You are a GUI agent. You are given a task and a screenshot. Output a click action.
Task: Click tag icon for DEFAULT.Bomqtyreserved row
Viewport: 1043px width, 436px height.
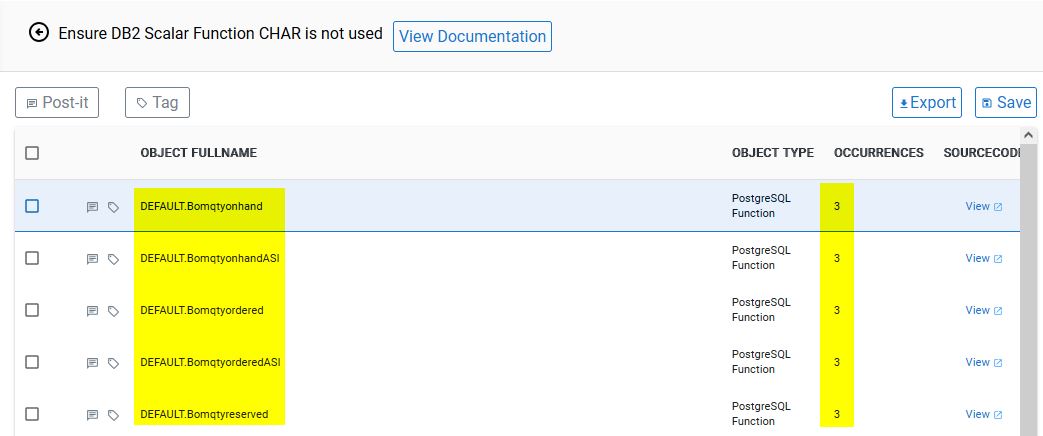pos(113,414)
